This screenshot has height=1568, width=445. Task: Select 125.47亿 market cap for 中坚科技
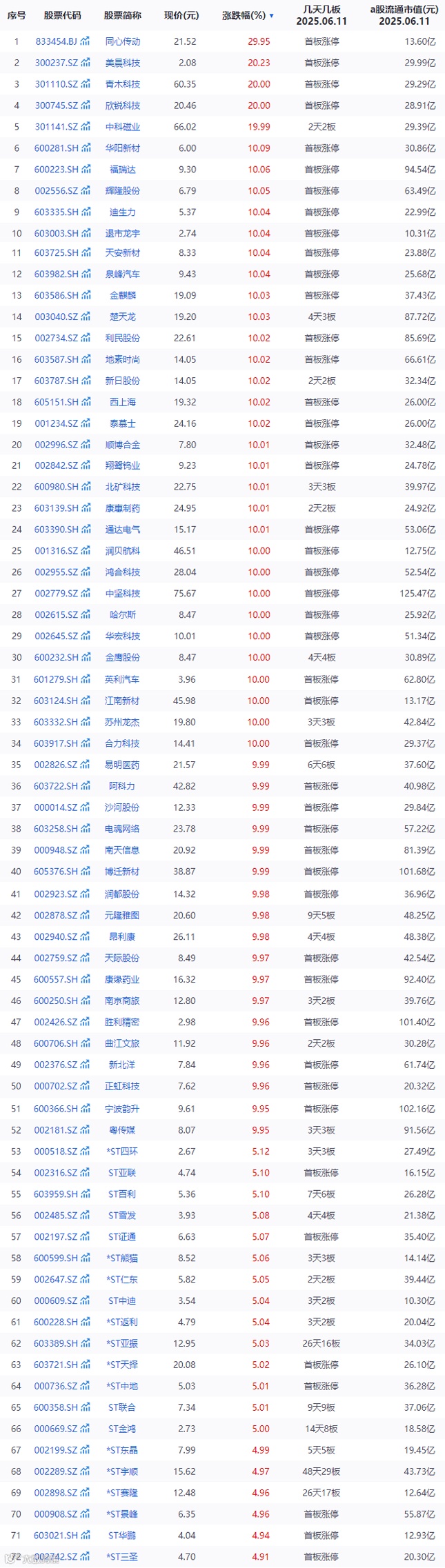(417, 593)
